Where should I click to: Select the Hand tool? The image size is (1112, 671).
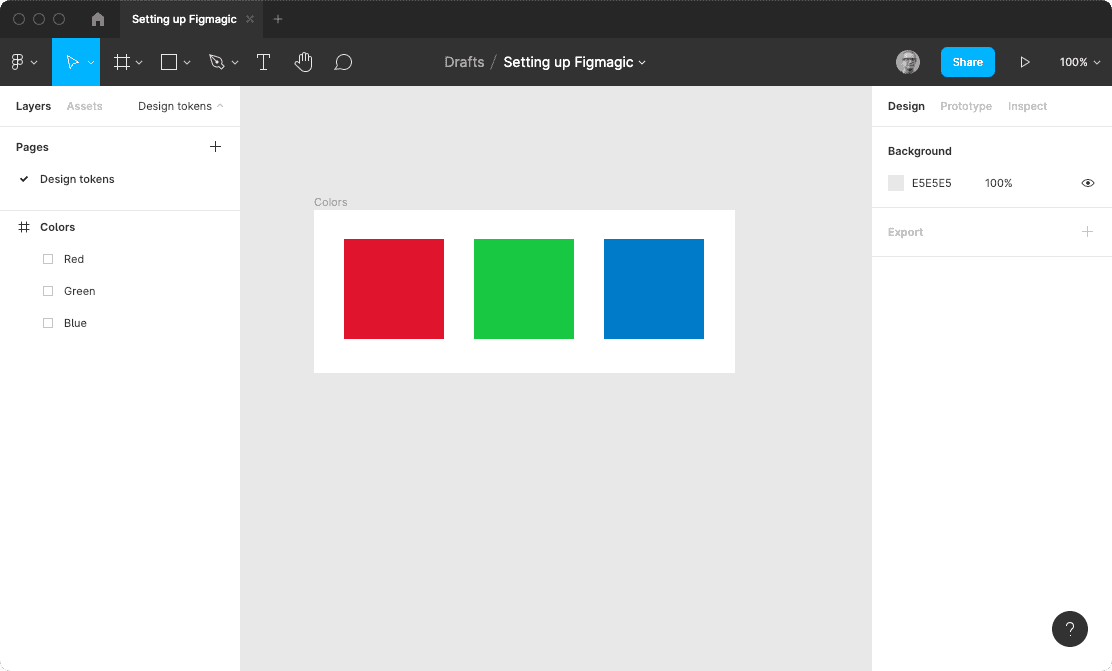[x=304, y=62]
